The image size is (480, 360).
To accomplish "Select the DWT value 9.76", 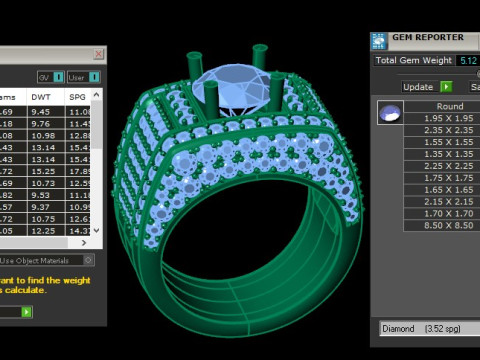I will click(41, 124).
